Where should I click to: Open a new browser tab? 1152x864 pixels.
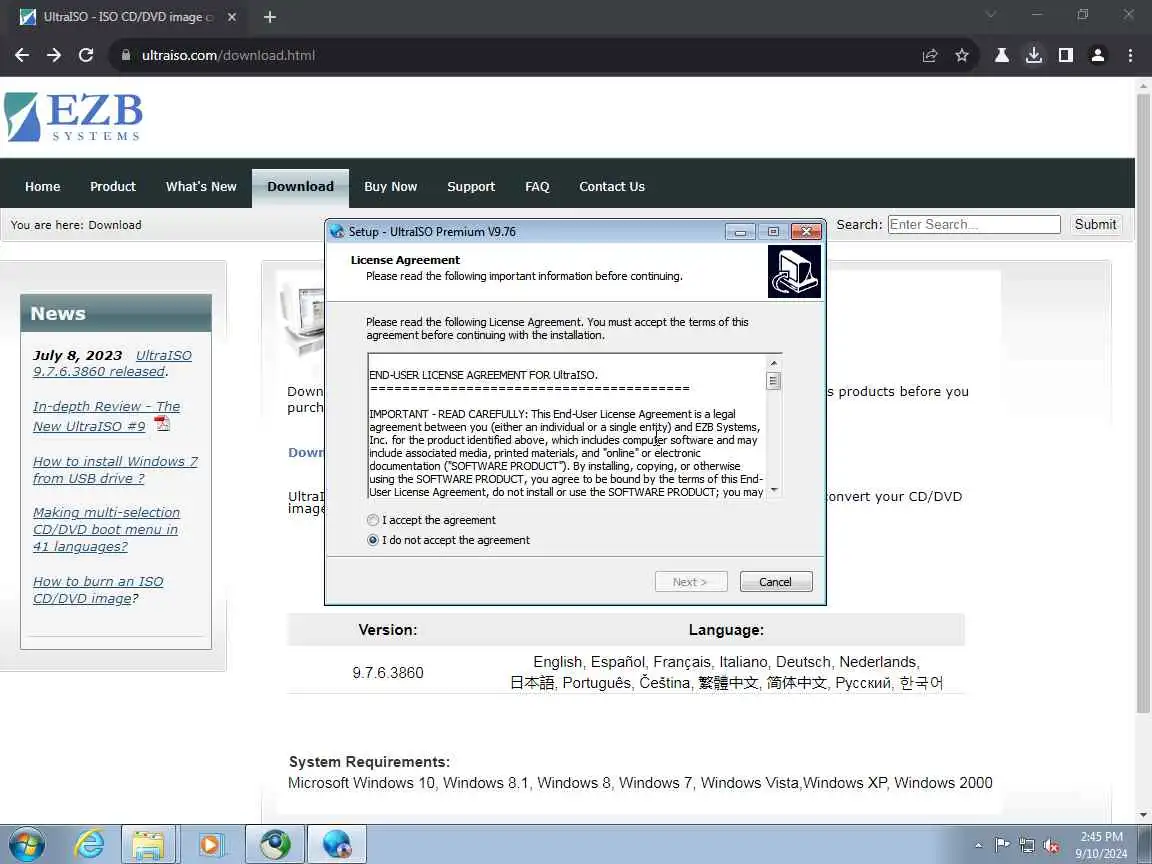click(270, 17)
